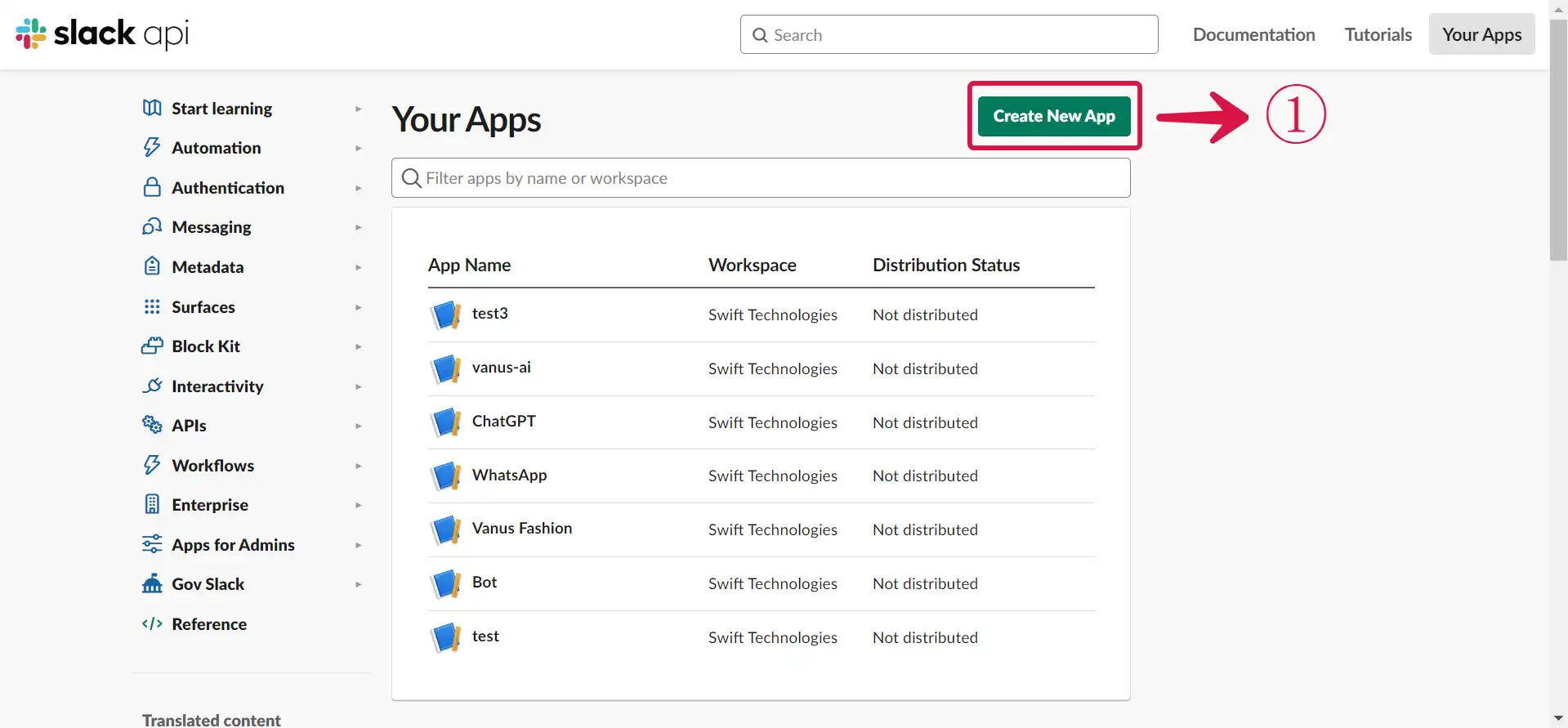Click the Distribution Status column header
Viewport: 1568px width, 728px height.
pos(946,265)
